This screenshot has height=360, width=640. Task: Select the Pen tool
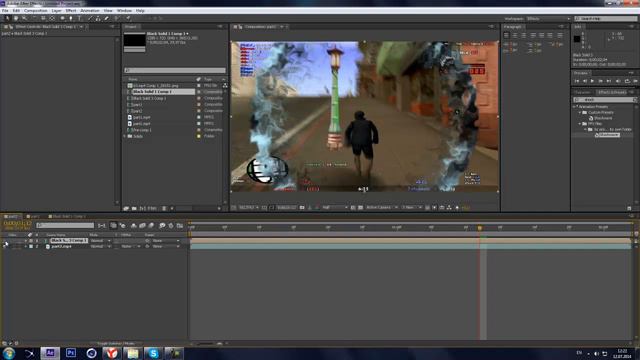click(71, 18)
